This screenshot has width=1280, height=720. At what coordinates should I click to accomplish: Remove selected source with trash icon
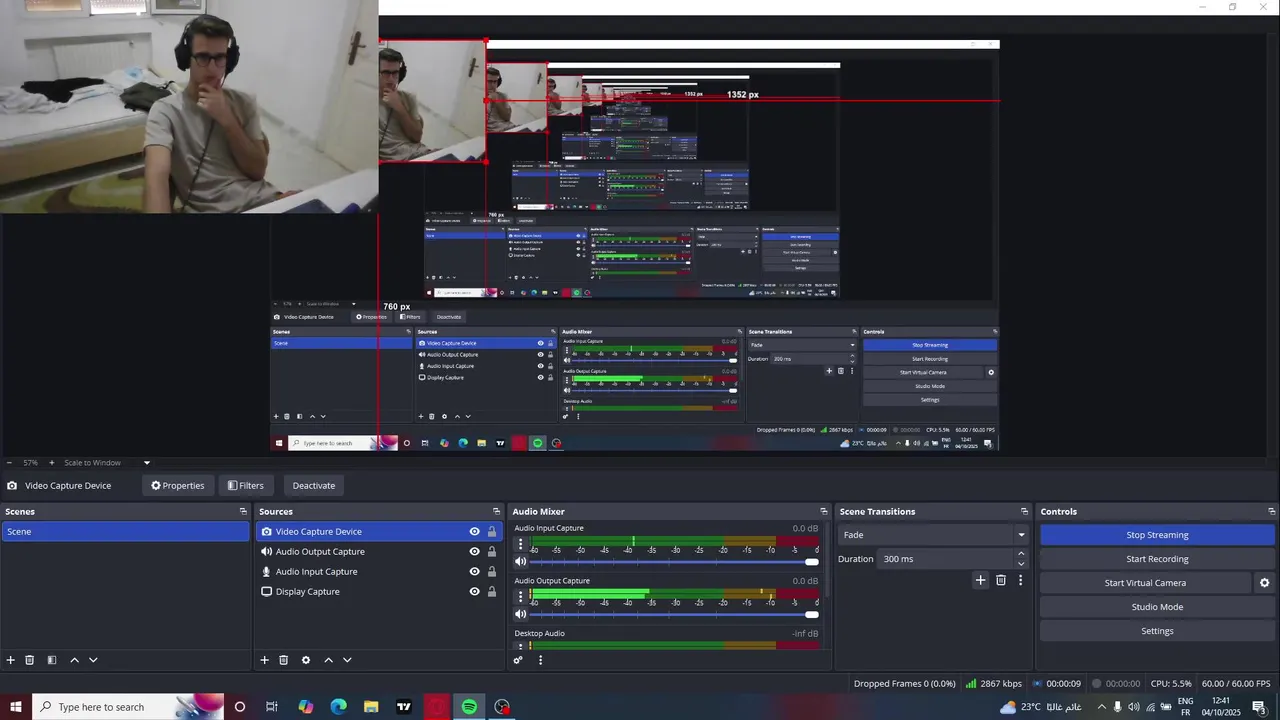[284, 660]
